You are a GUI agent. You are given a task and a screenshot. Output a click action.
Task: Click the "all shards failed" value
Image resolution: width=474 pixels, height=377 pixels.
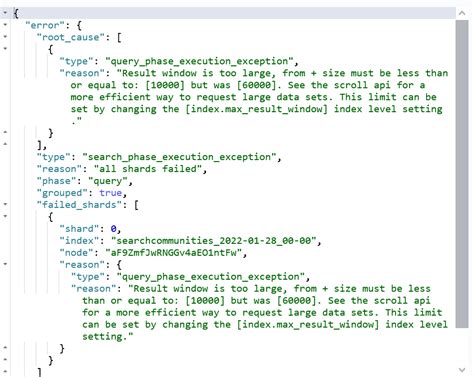[148, 169]
